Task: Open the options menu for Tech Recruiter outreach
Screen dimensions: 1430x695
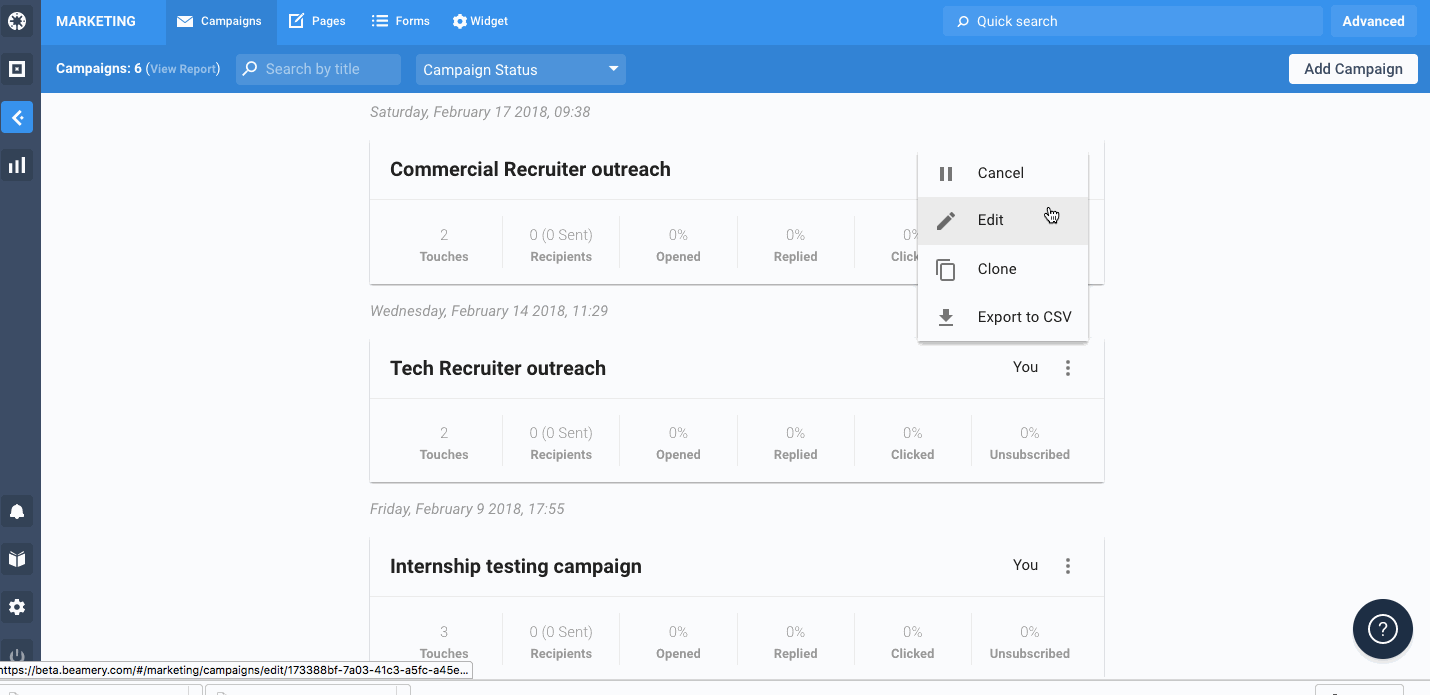Action: pyautogui.click(x=1068, y=368)
